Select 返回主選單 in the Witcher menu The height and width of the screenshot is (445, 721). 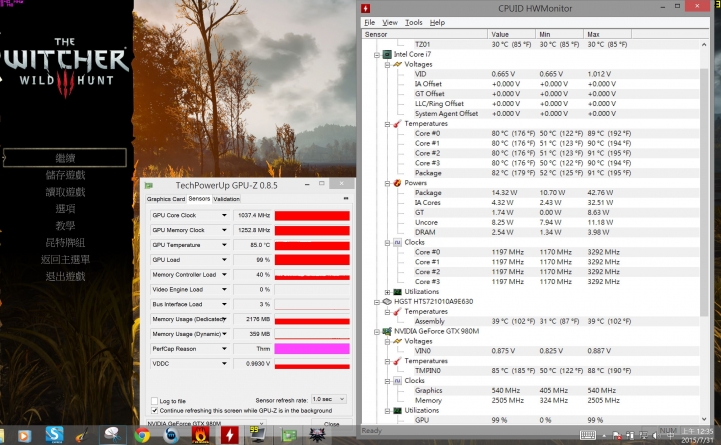click(65, 260)
